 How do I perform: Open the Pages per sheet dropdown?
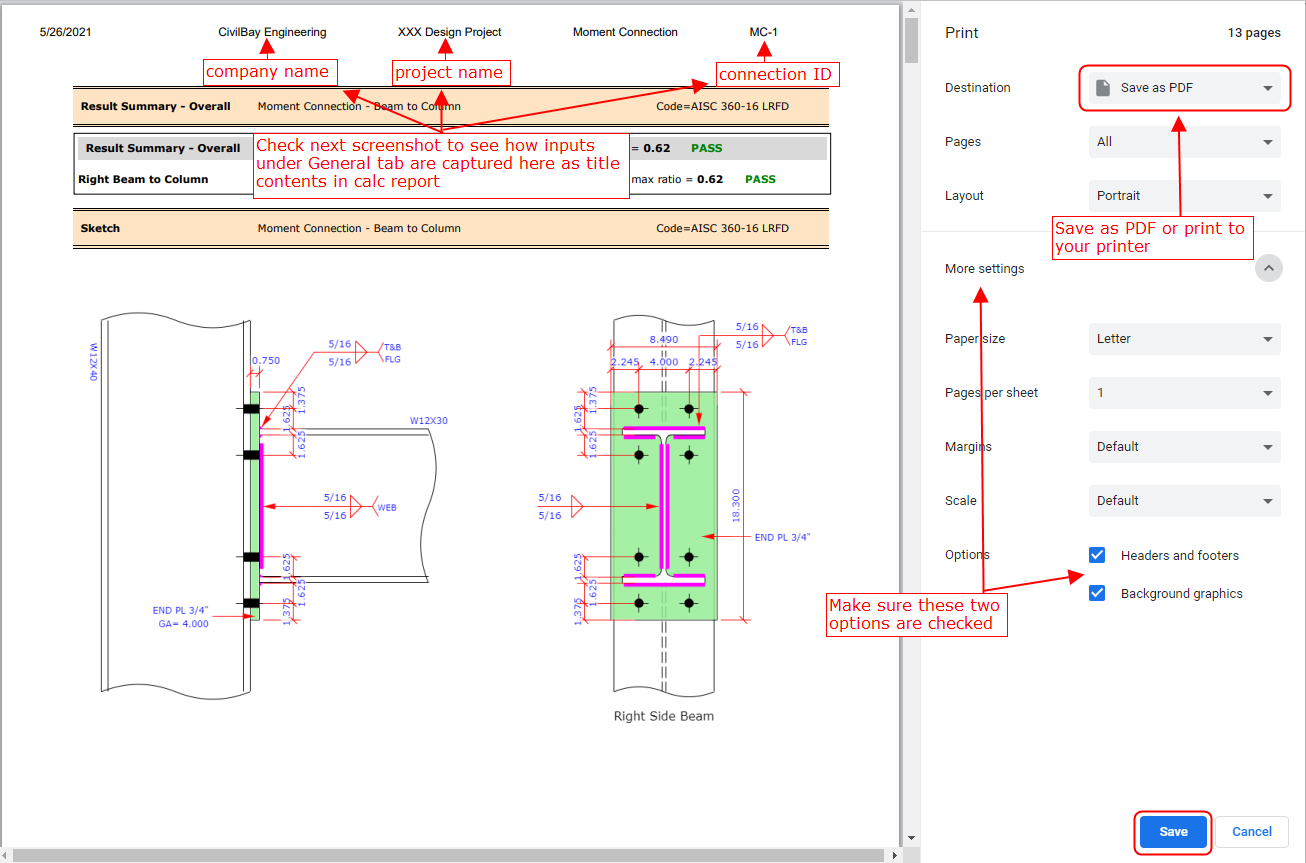[x=1184, y=393]
